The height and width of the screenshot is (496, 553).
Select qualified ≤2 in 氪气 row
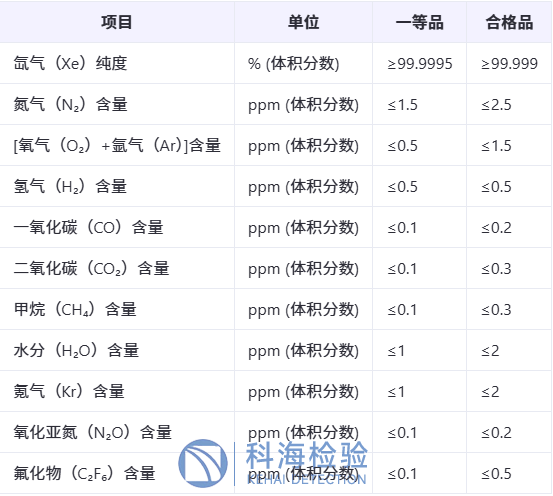pos(490,392)
